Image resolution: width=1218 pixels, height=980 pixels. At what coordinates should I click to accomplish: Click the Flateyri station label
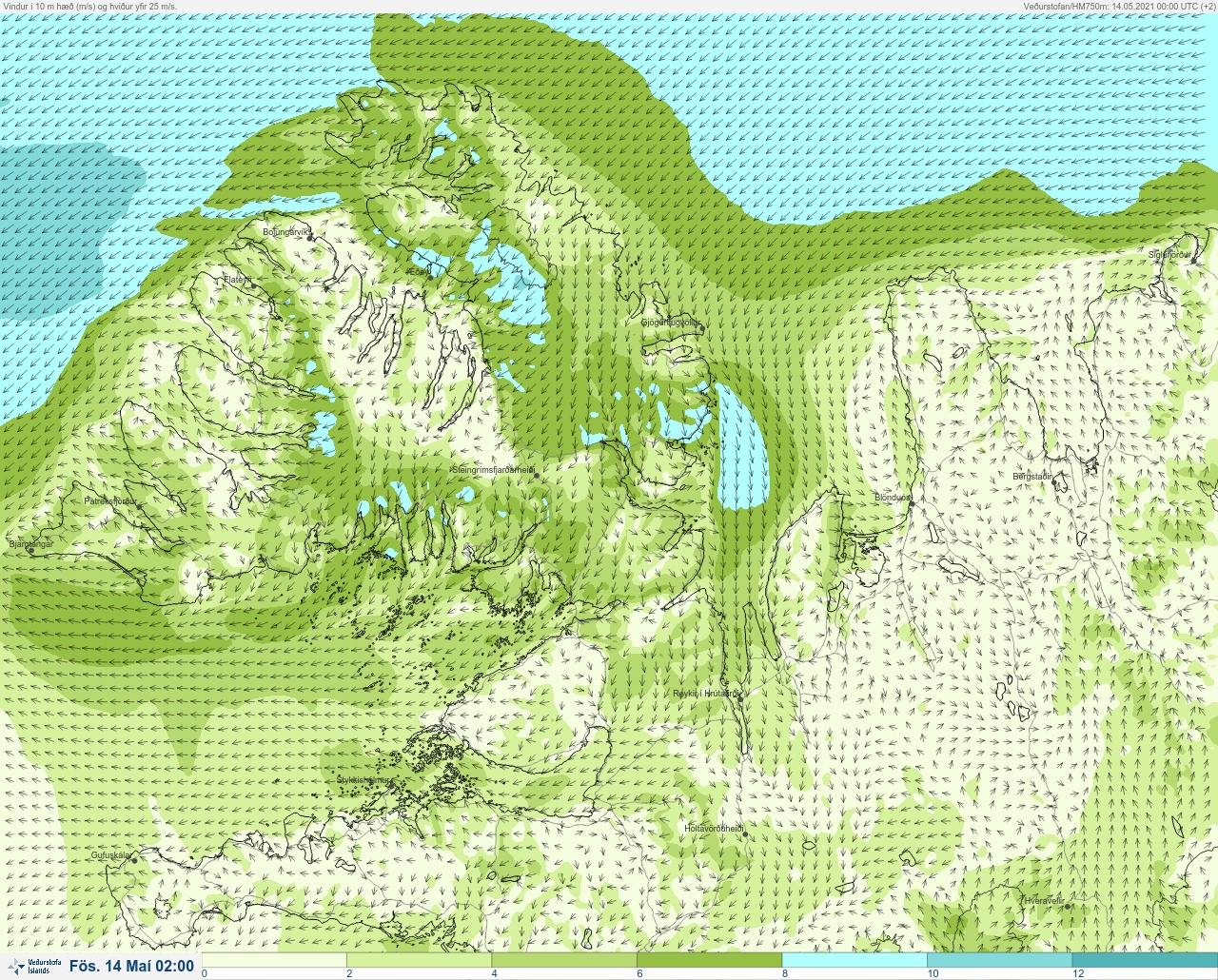(237, 280)
